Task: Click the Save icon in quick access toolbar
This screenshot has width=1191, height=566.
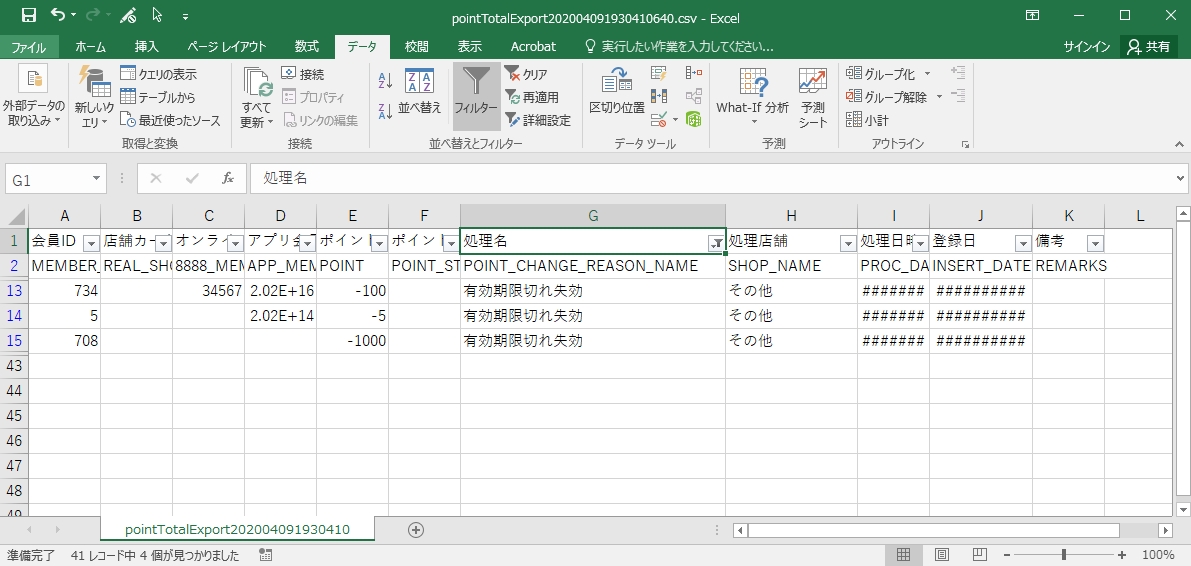Action: point(28,15)
